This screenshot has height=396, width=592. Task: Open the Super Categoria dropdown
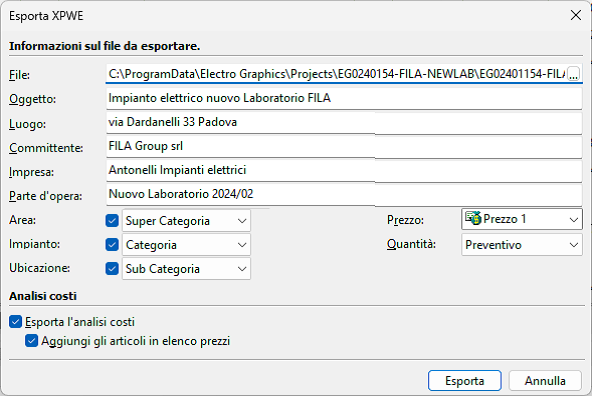(x=186, y=221)
